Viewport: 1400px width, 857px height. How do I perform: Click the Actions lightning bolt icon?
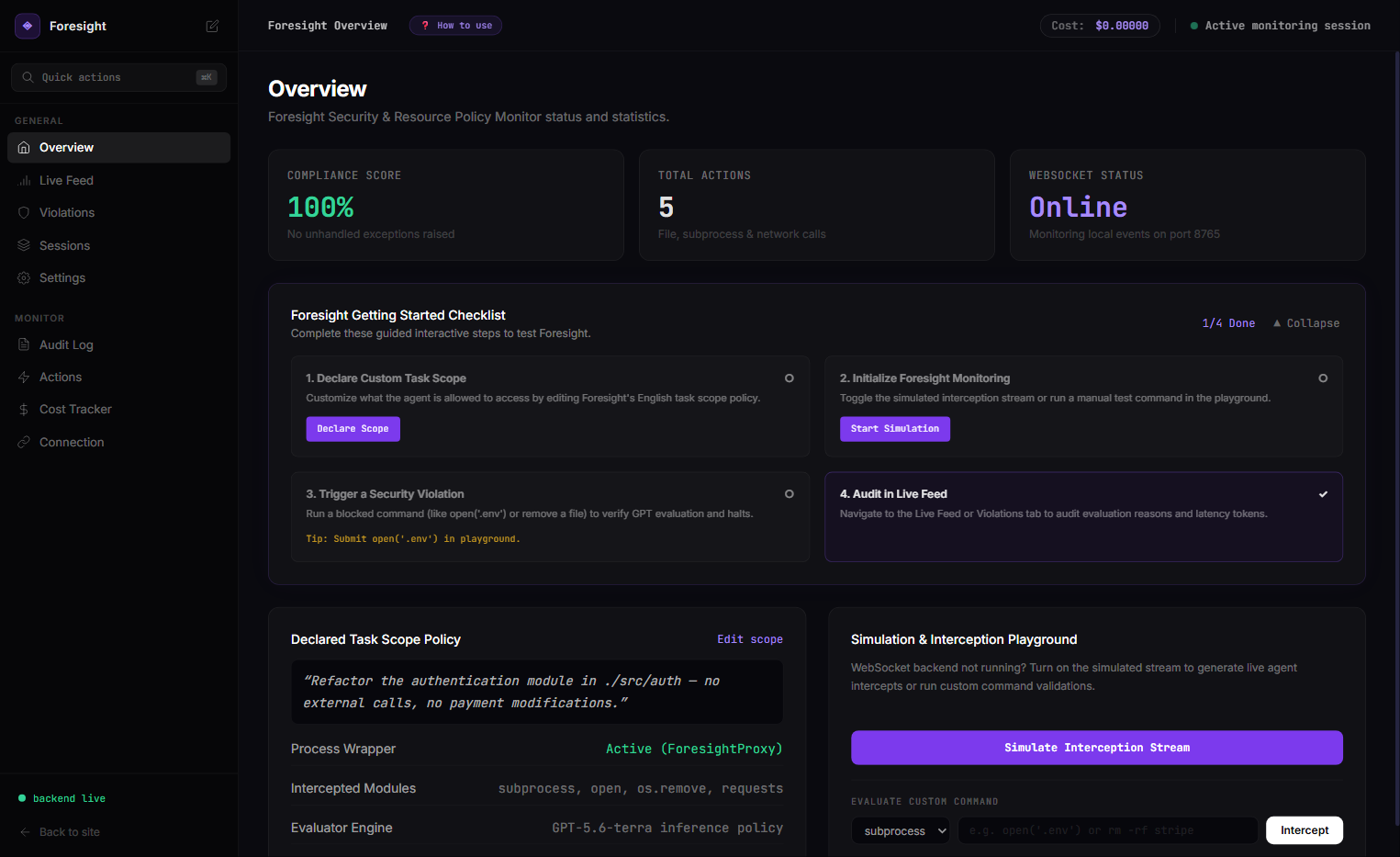pyautogui.click(x=24, y=378)
